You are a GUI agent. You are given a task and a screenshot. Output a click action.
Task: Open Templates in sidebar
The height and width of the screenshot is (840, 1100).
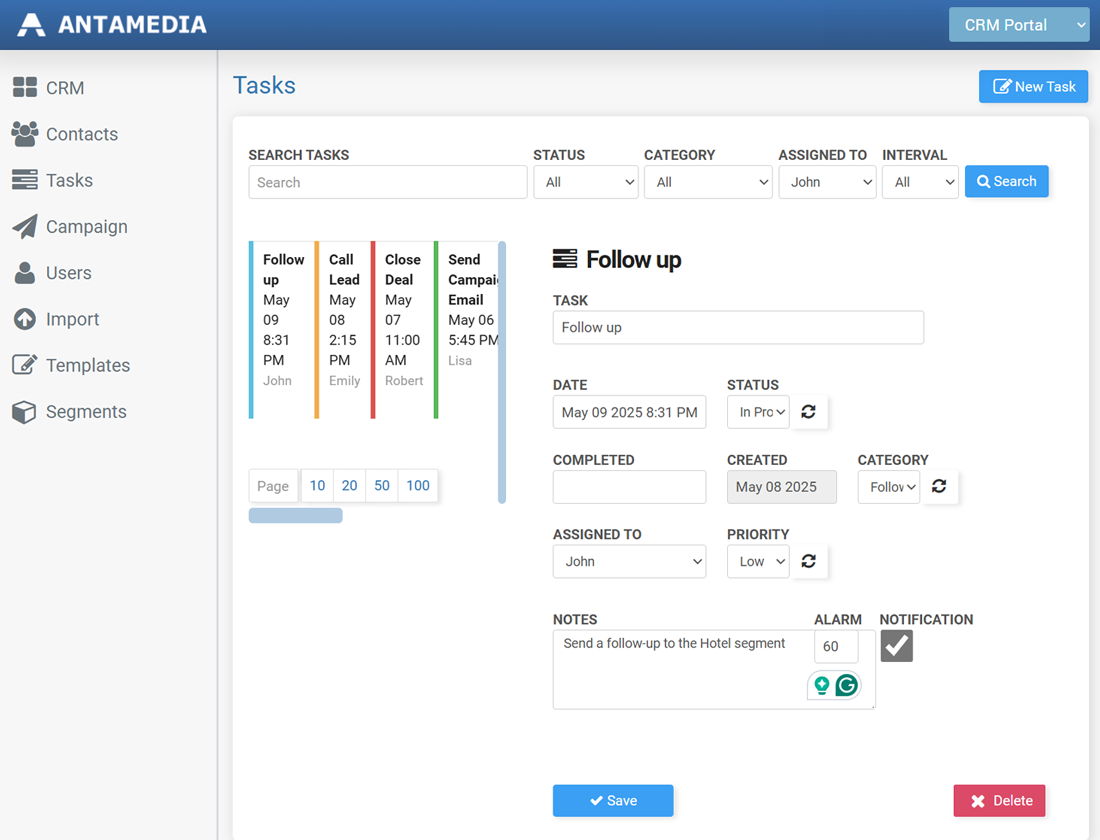[88, 365]
